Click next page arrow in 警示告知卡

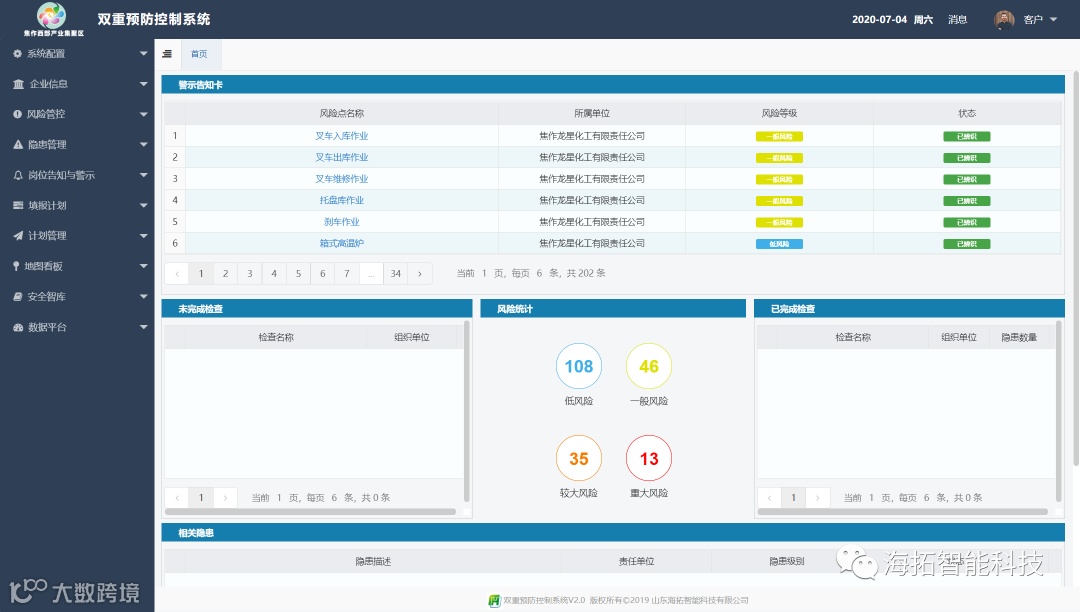[x=419, y=273]
